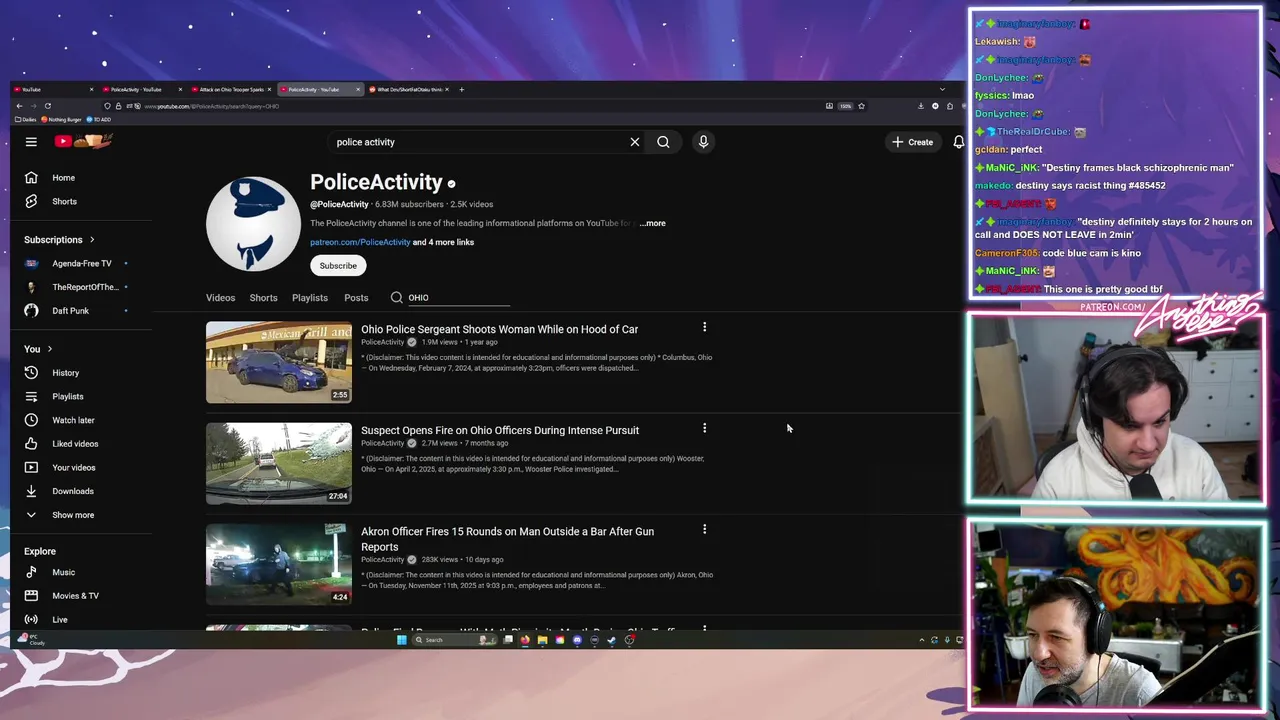Click the browser address bar URL
The image size is (1280, 720).
[x=212, y=106]
